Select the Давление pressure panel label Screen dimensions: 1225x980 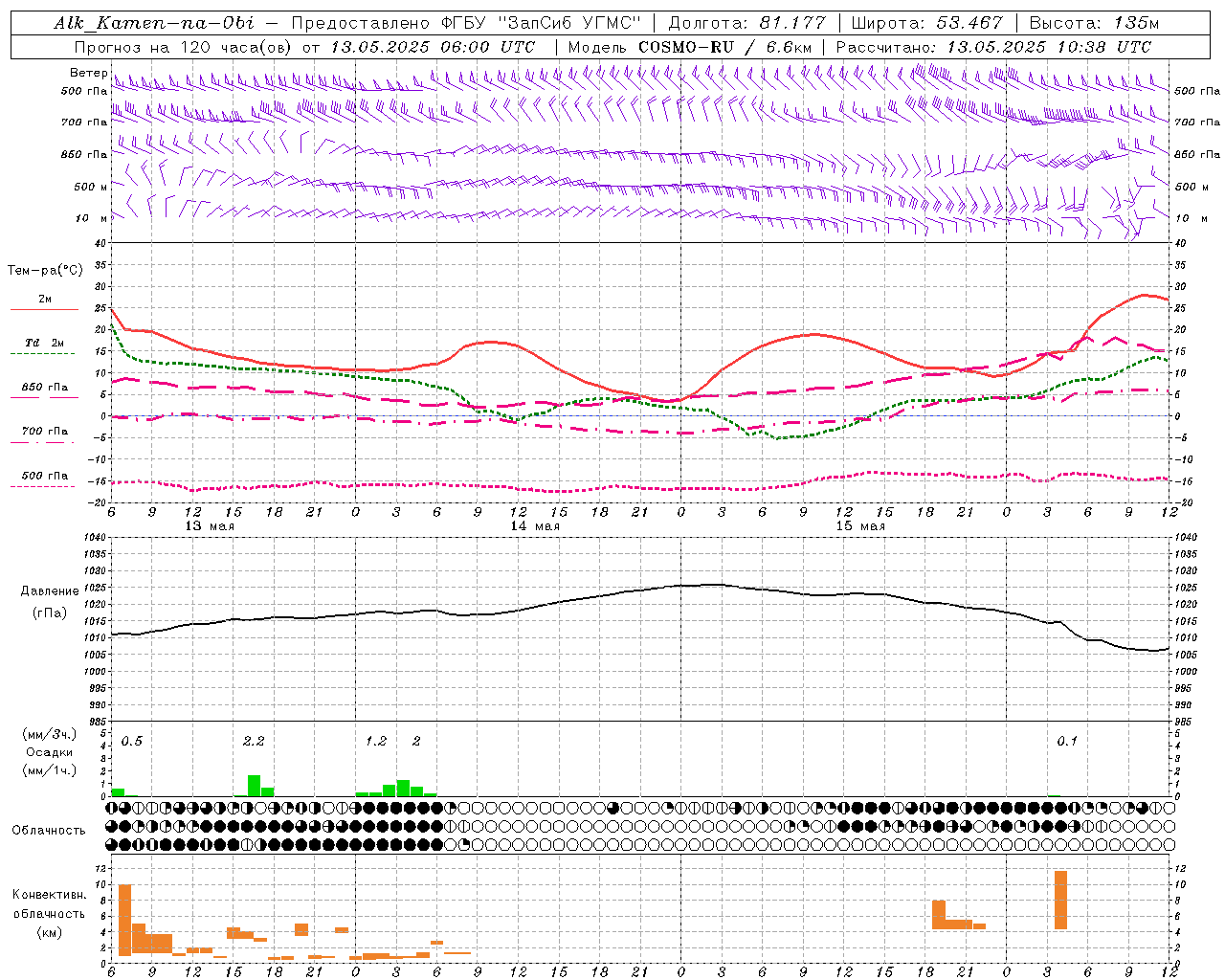point(50,590)
